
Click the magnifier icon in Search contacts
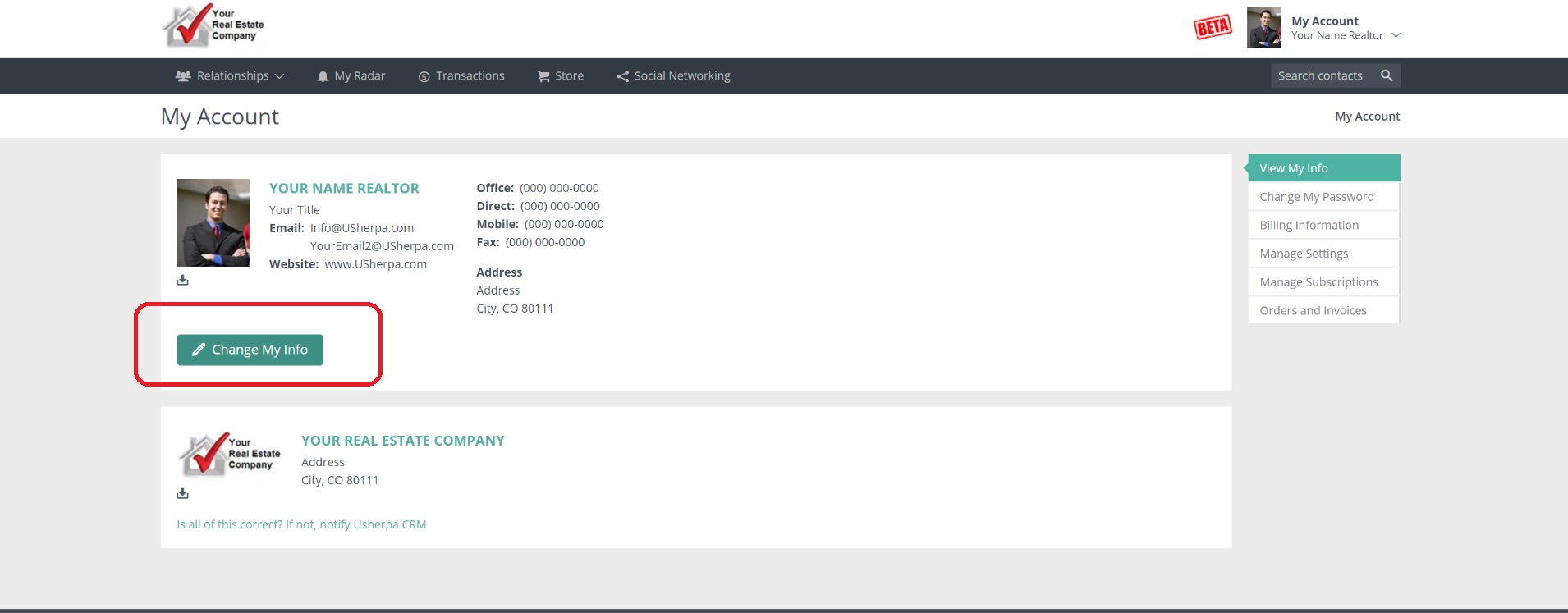(x=1387, y=75)
